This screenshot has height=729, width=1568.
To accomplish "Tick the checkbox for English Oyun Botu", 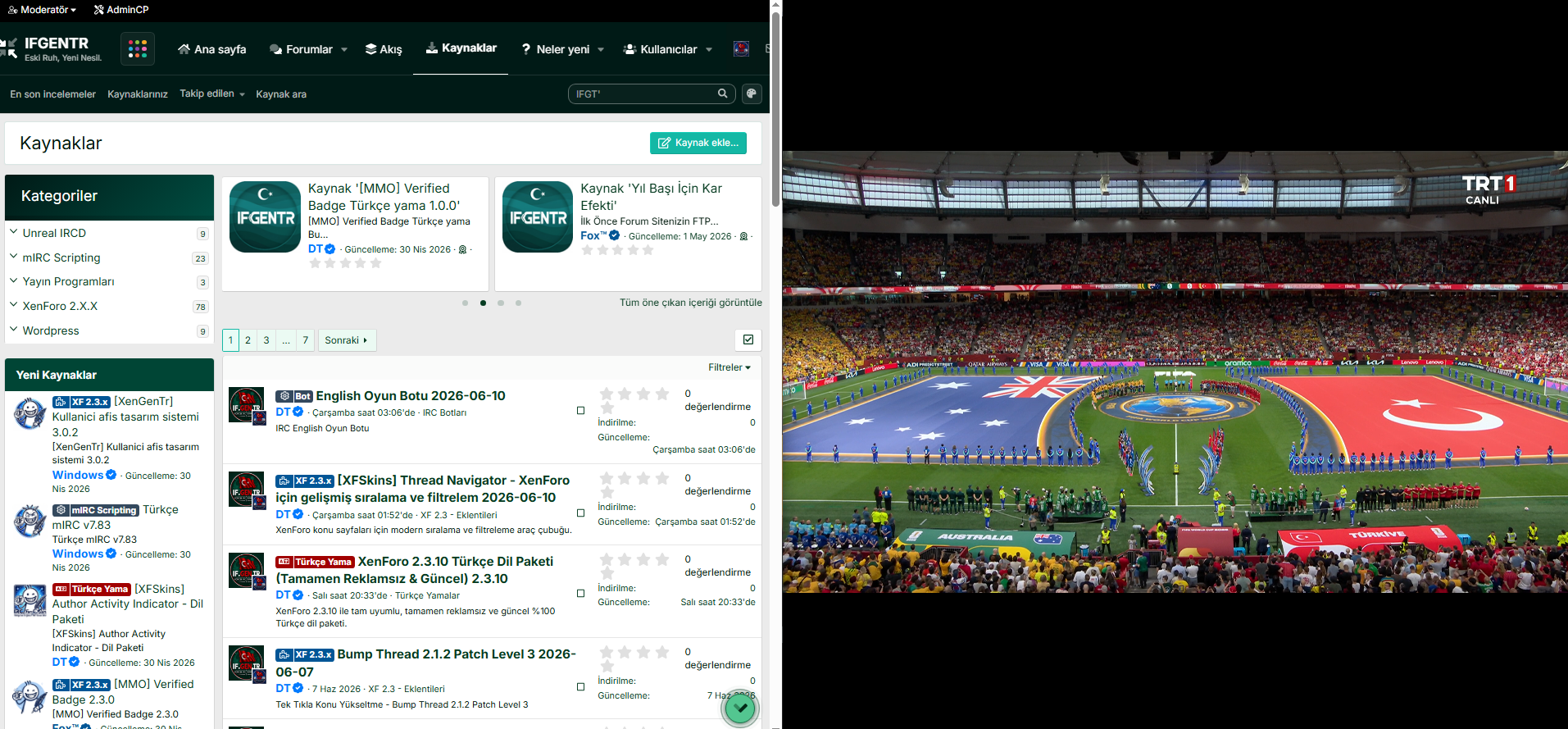I will coord(580,411).
